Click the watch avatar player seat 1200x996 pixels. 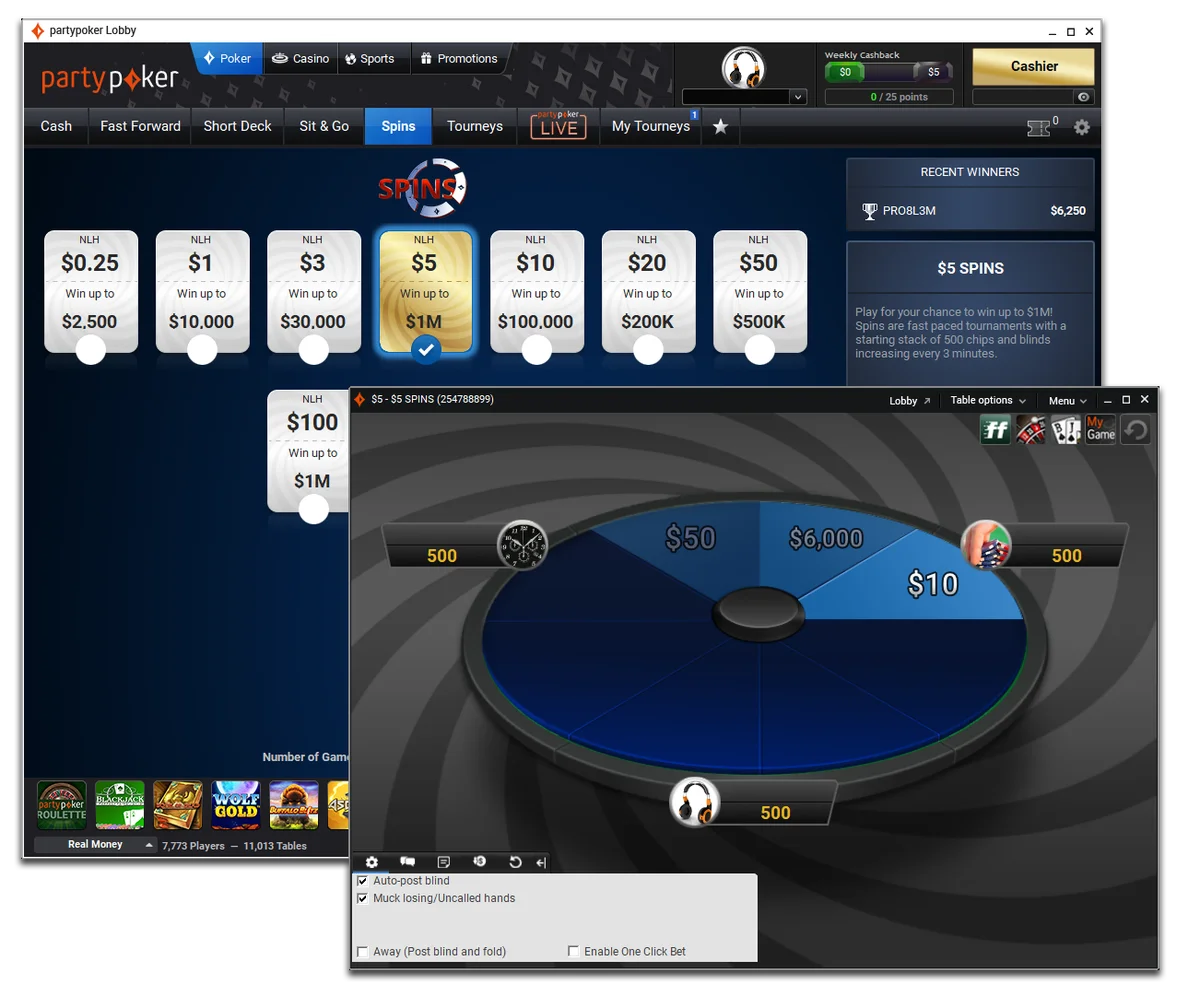click(x=522, y=546)
